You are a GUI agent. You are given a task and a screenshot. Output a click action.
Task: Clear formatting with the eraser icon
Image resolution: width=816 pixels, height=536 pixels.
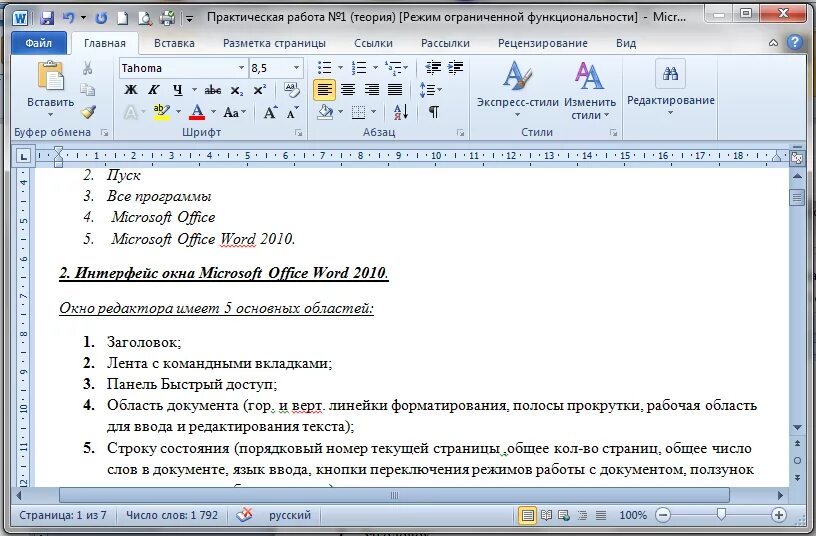(x=292, y=90)
